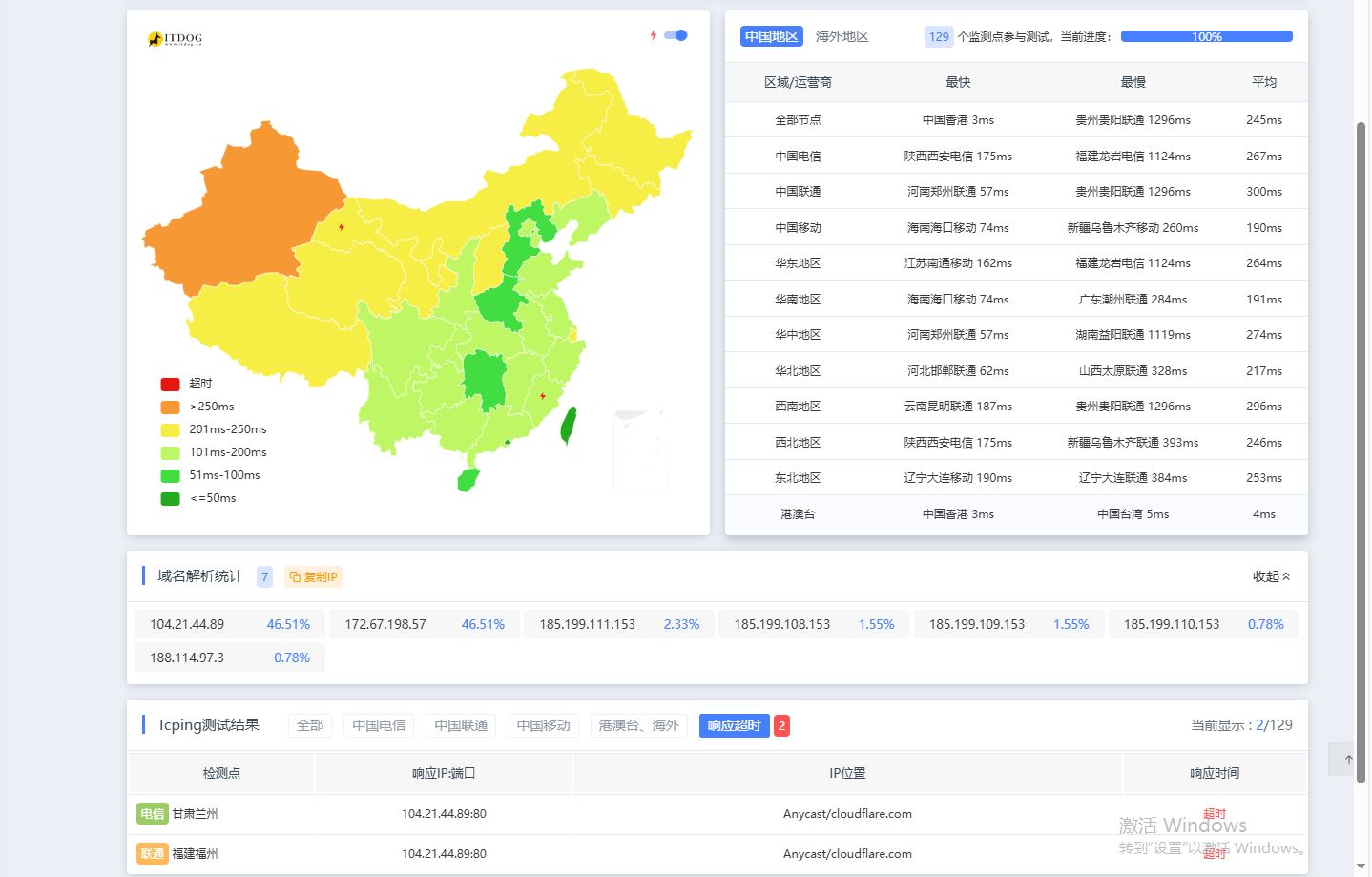Sort by 响应时间 column header
Image resolution: width=1372 pixels, height=877 pixels.
coord(1215,773)
